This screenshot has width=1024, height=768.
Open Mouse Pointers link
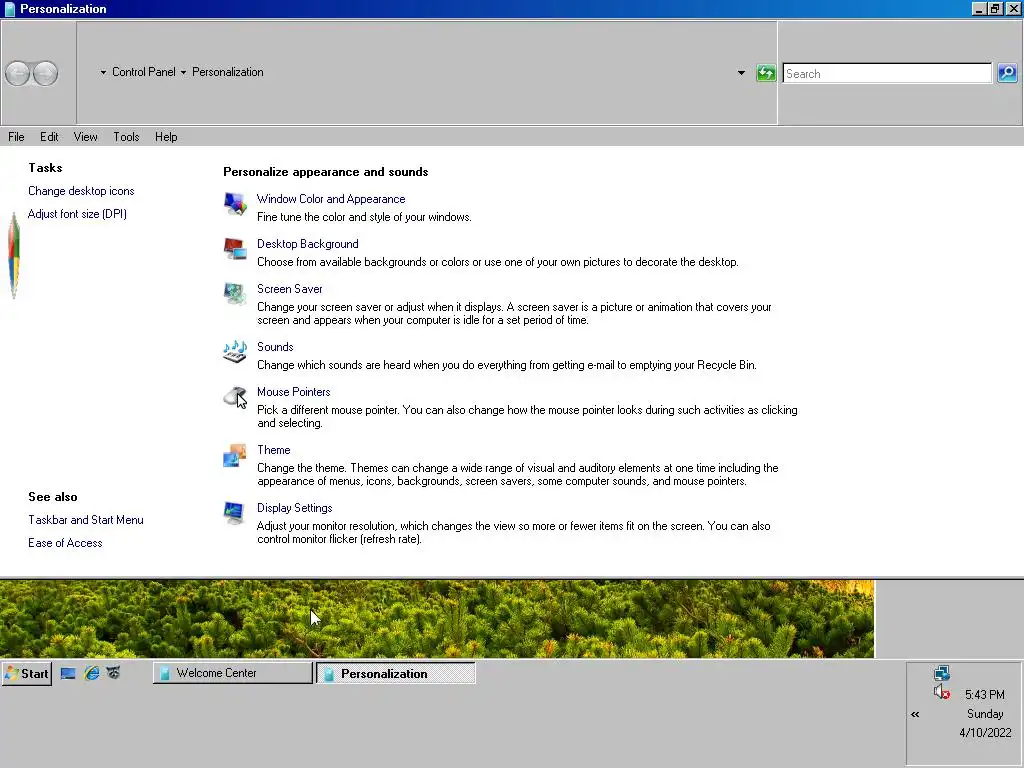pyautogui.click(x=293, y=392)
